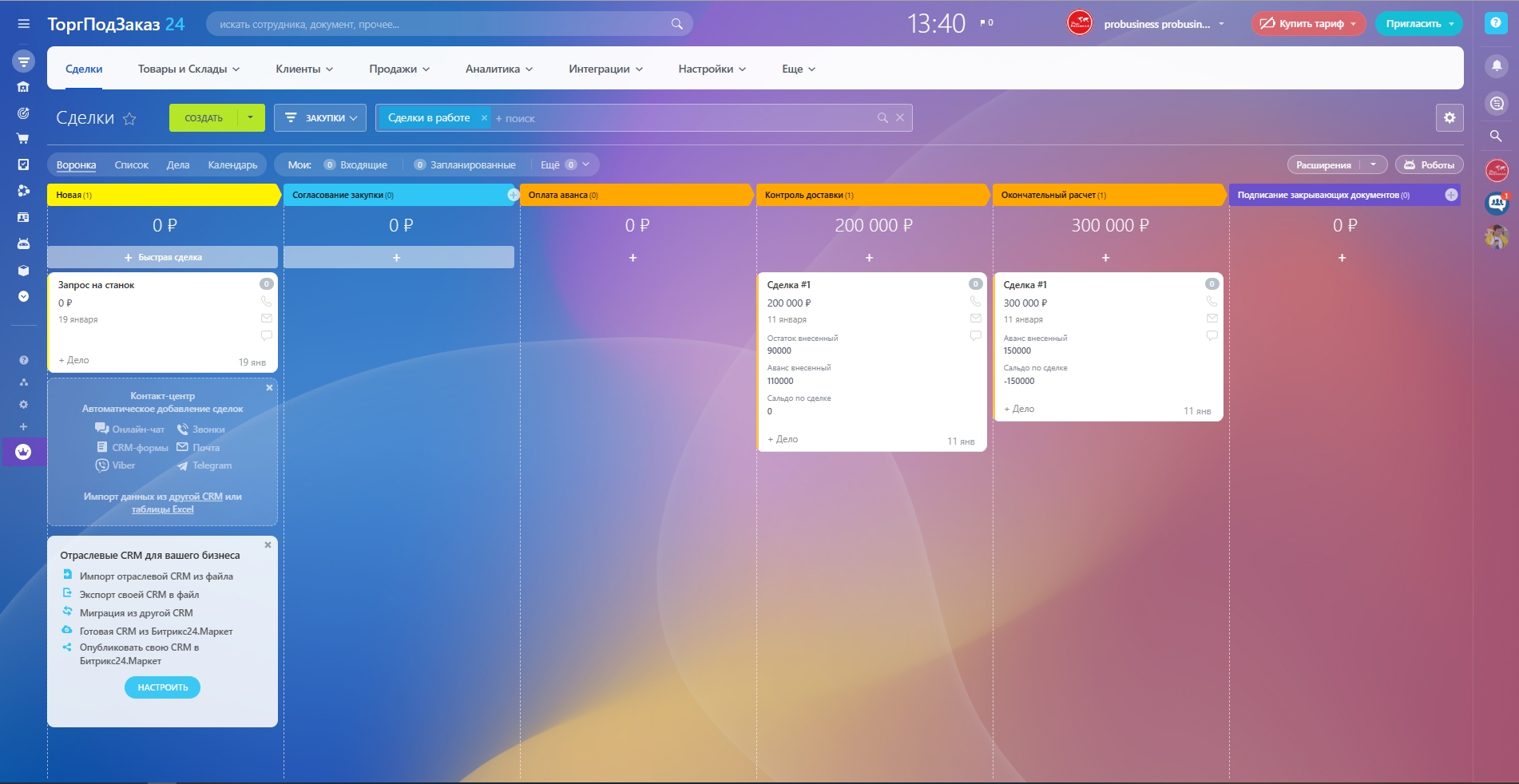Click the Быстрая сделка button
Screen dimensions: 1519x784
[x=163, y=257]
